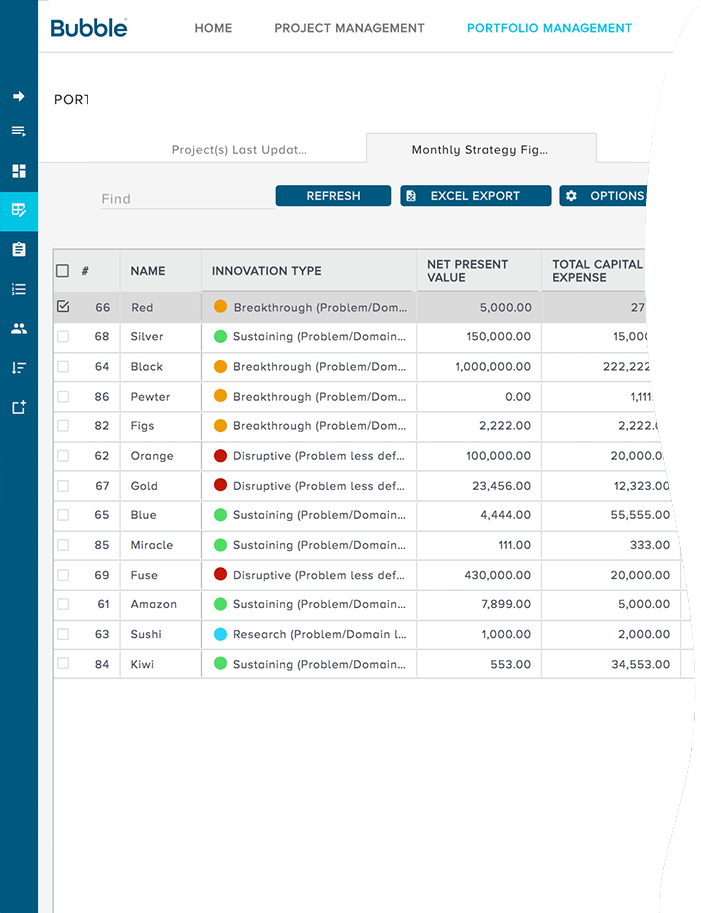The height and width of the screenshot is (913, 701).
Task: Select the project name 'Gold'
Action: pos(144,486)
